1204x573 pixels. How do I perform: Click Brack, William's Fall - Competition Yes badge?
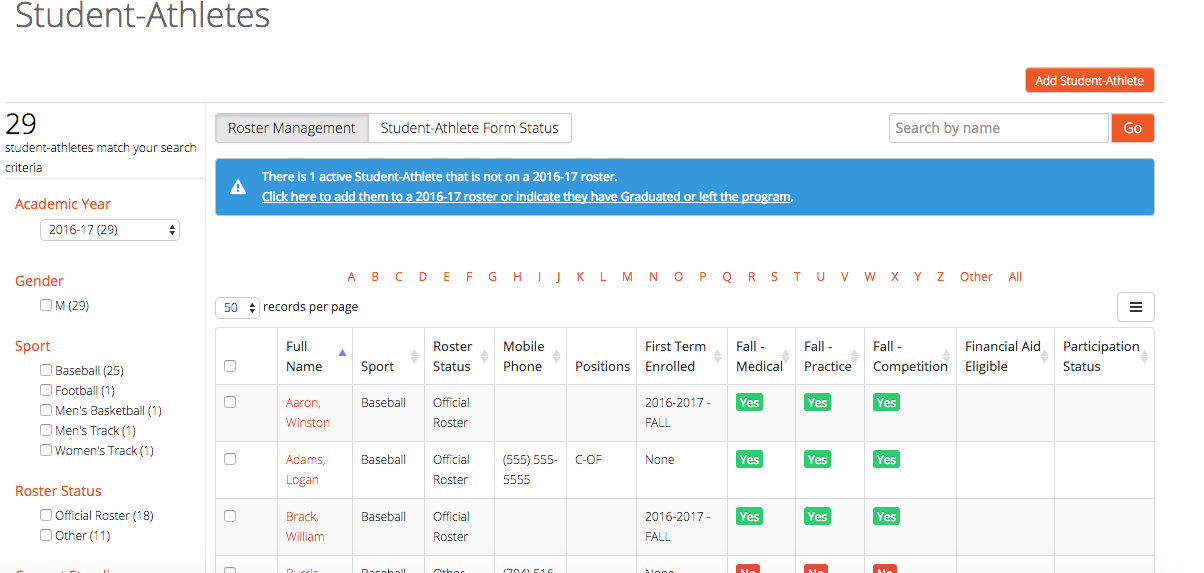886,516
